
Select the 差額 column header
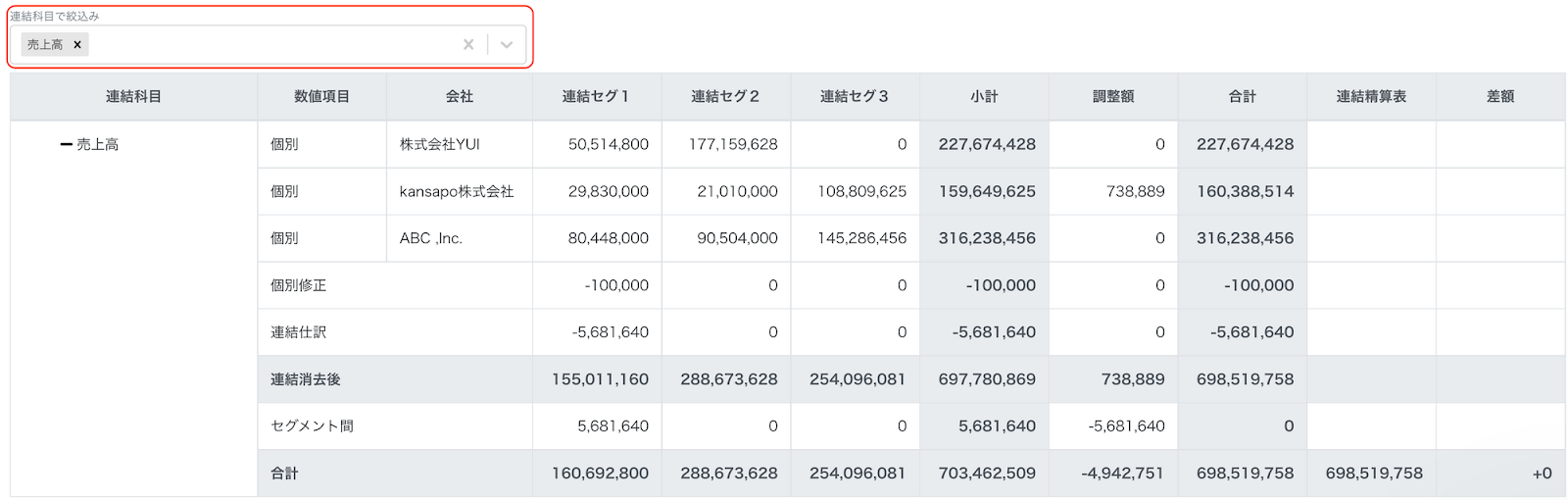click(1500, 97)
